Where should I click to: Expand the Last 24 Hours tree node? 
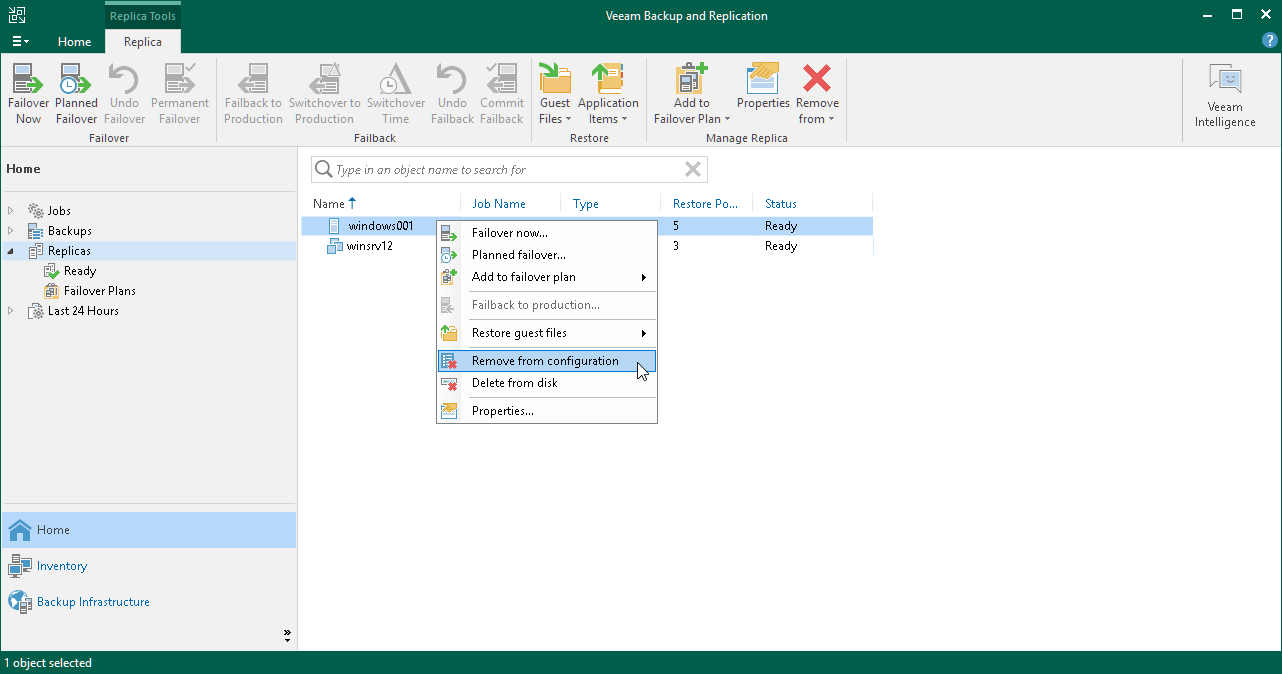(x=11, y=311)
